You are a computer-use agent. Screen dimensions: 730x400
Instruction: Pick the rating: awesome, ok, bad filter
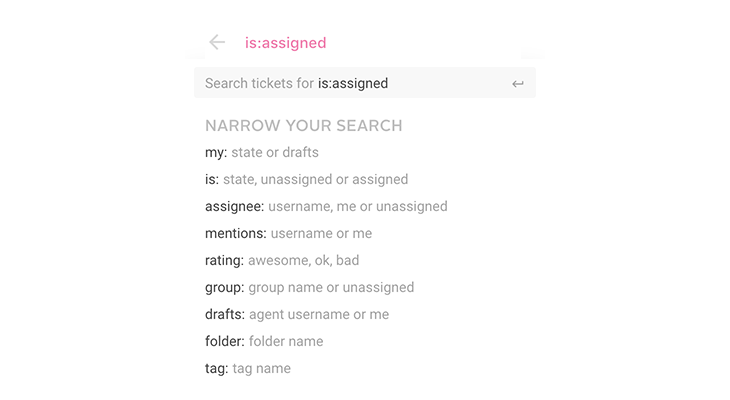click(x=282, y=260)
